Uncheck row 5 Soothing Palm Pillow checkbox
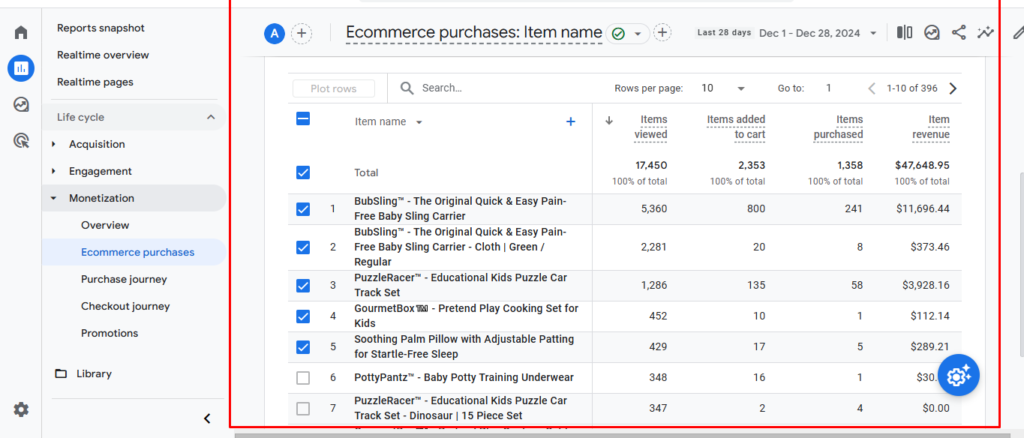The height and width of the screenshot is (438, 1024). coord(303,347)
